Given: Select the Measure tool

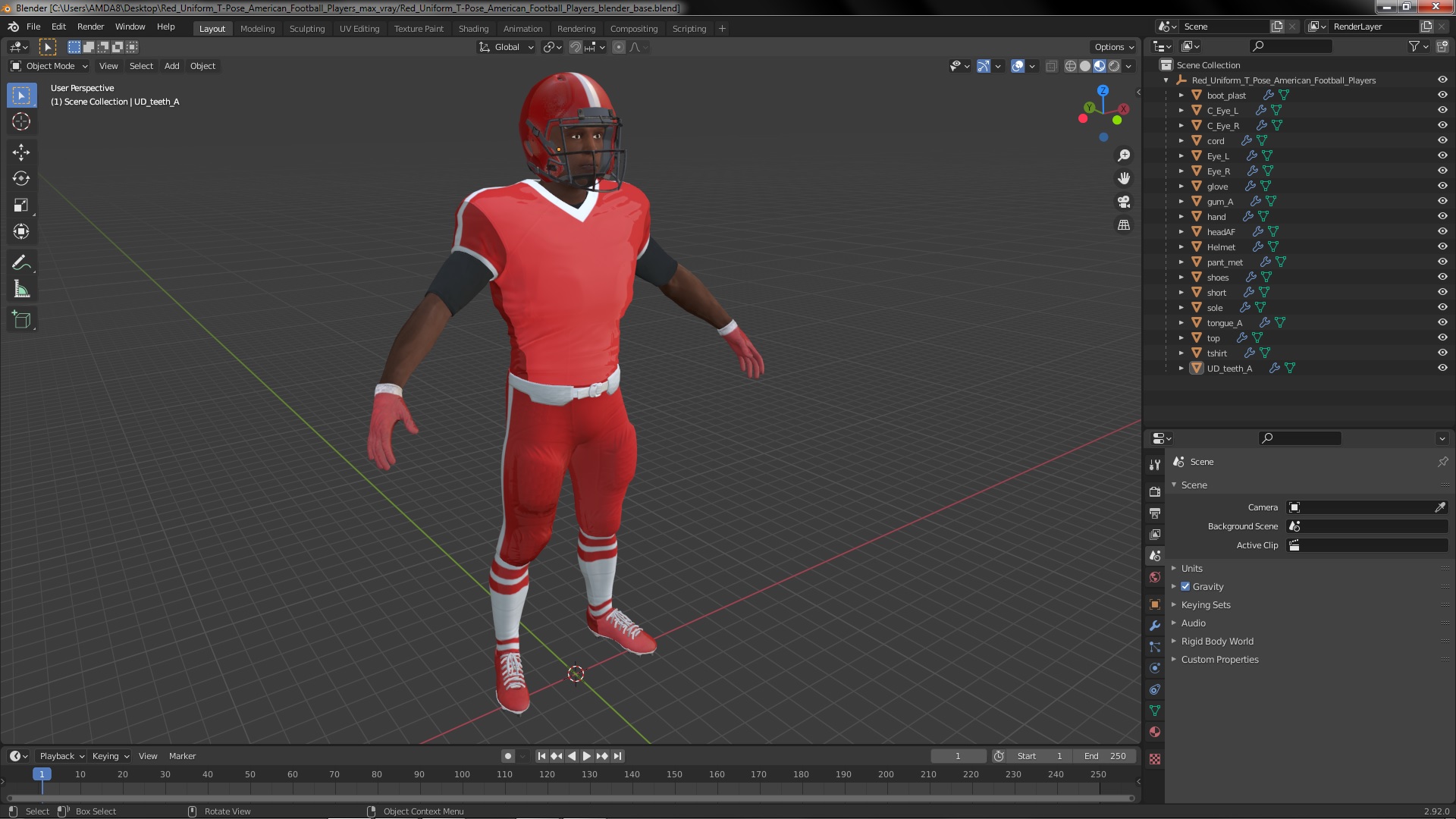Looking at the screenshot, I should point(21,290).
